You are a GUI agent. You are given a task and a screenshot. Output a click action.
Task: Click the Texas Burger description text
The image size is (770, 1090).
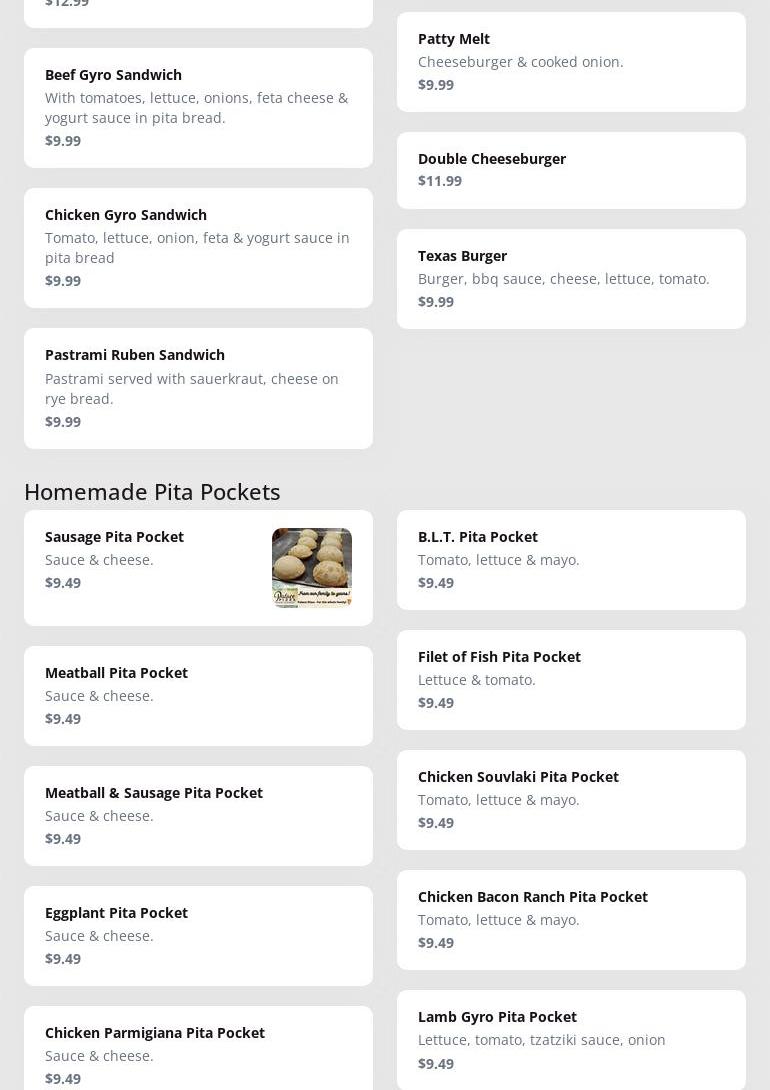tap(563, 279)
